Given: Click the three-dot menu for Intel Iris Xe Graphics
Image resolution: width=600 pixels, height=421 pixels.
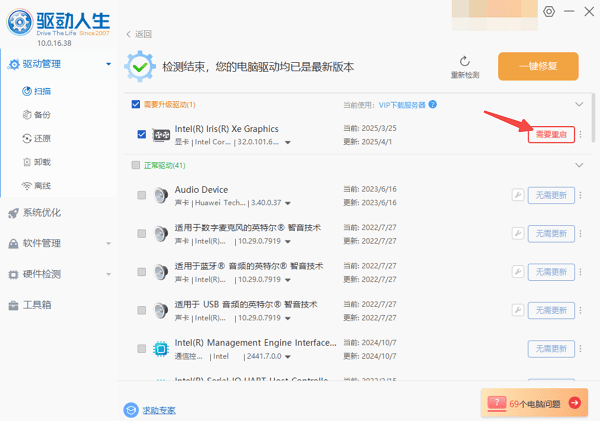Looking at the screenshot, I should click(x=581, y=135).
